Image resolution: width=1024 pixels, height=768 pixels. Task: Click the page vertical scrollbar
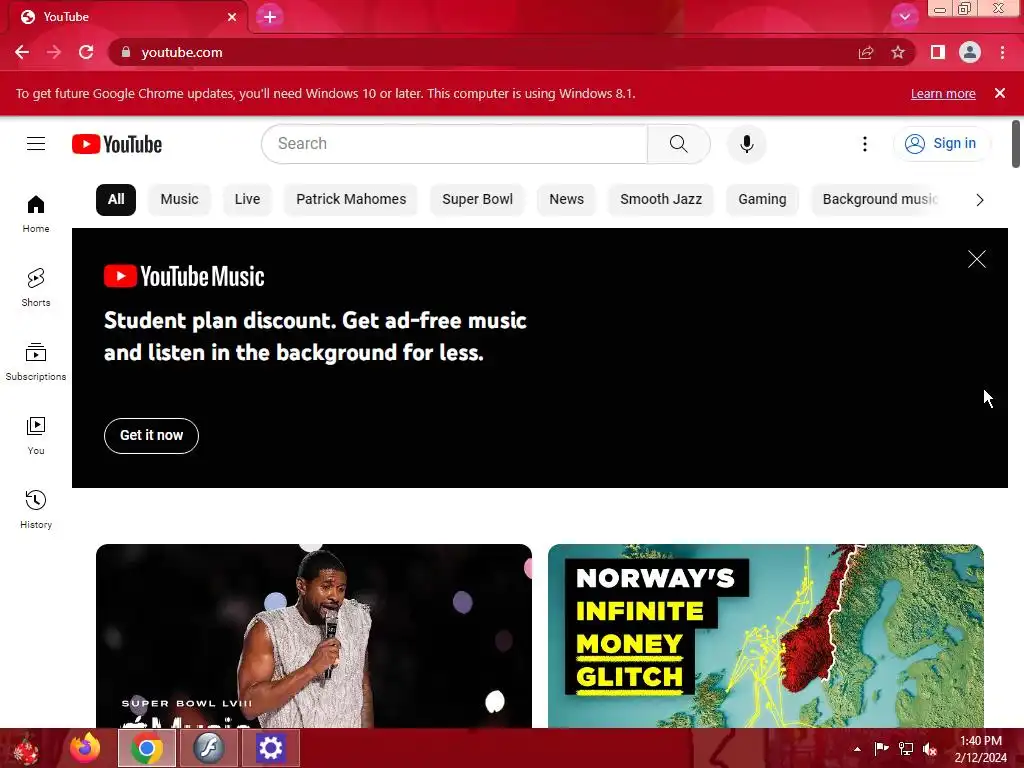click(x=1016, y=144)
